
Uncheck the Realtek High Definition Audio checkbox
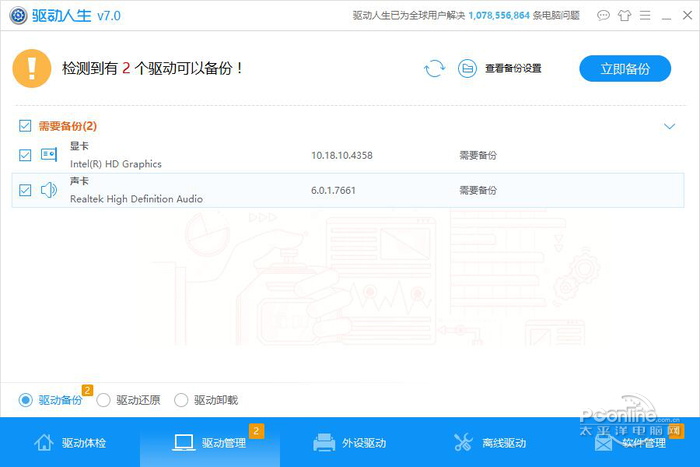pos(25,190)
